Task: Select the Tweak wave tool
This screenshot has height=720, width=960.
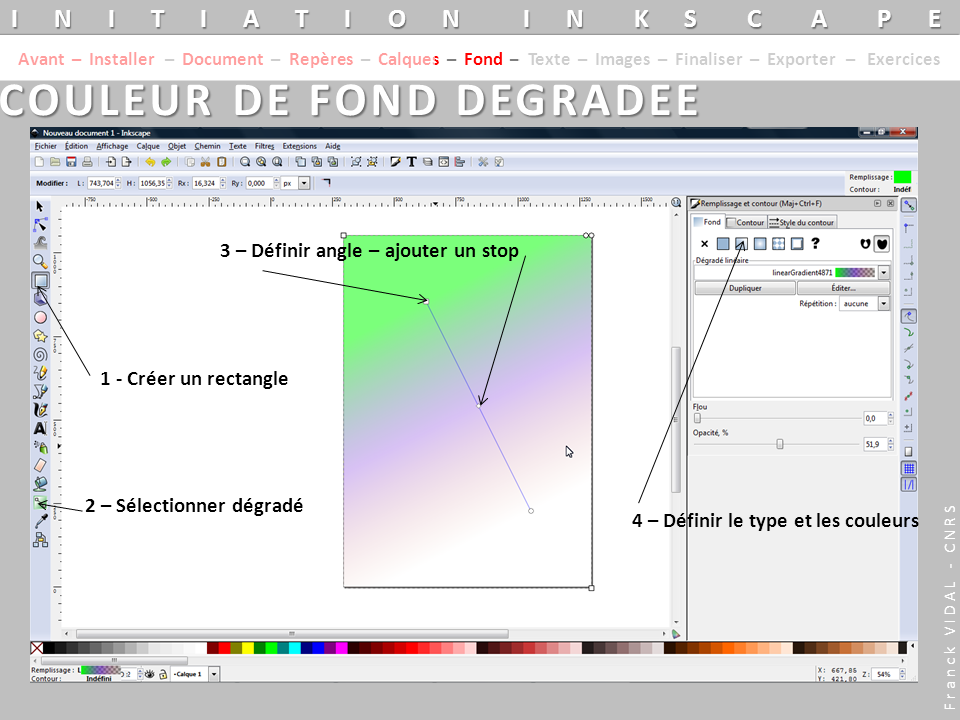Action: 40,242
